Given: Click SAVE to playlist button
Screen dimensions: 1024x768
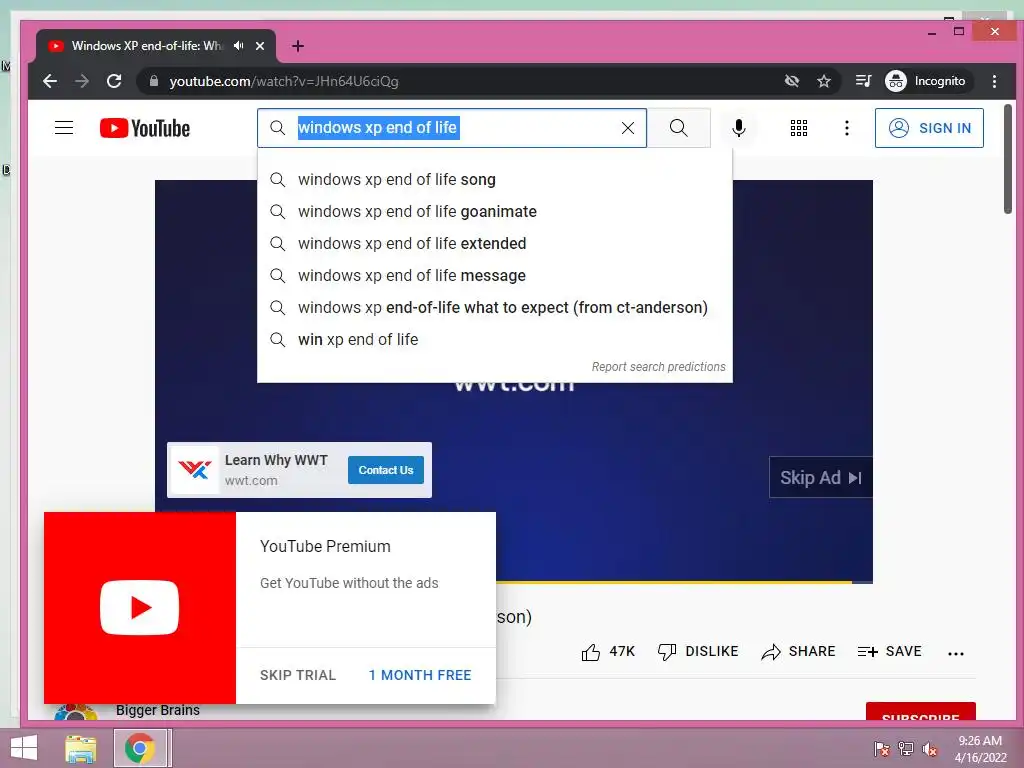Looking at the screenshot, I should pos(889,652).
